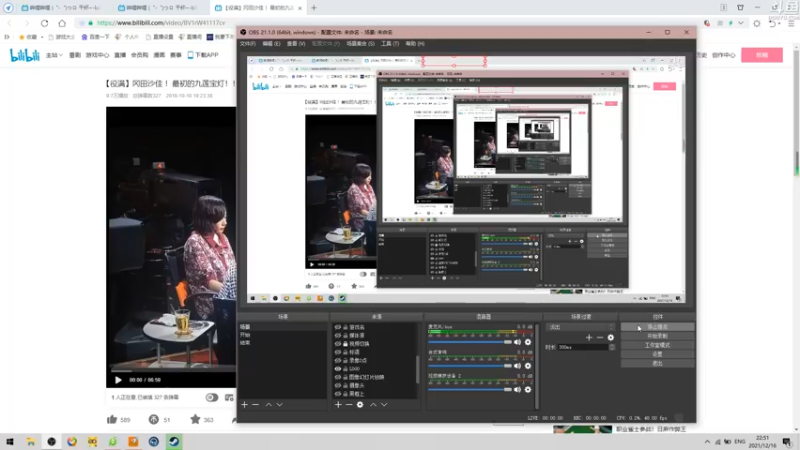Open the 游戏中心 link on bilibili

pos(97,55)
